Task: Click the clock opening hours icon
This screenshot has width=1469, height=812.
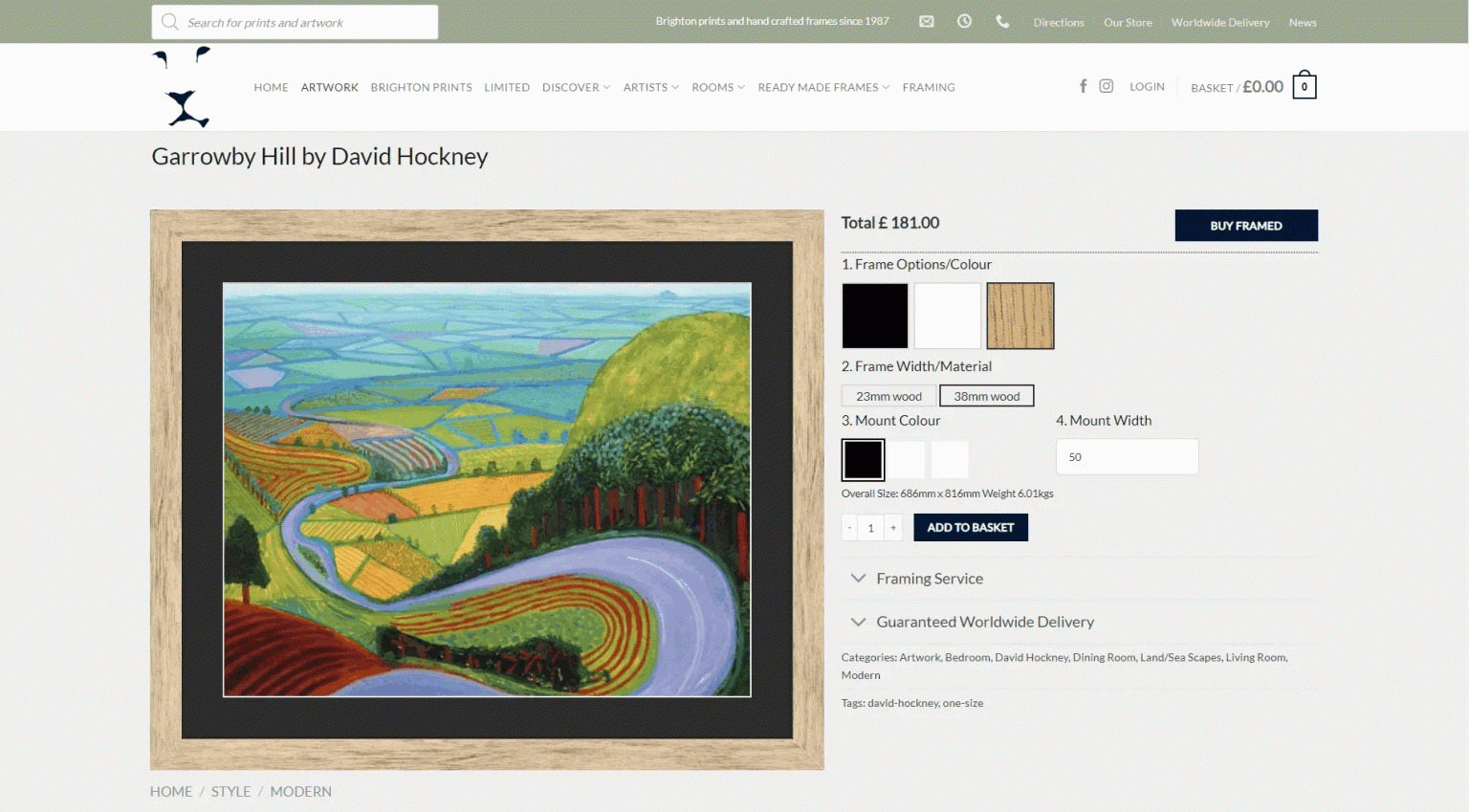Action: (964, 22)
